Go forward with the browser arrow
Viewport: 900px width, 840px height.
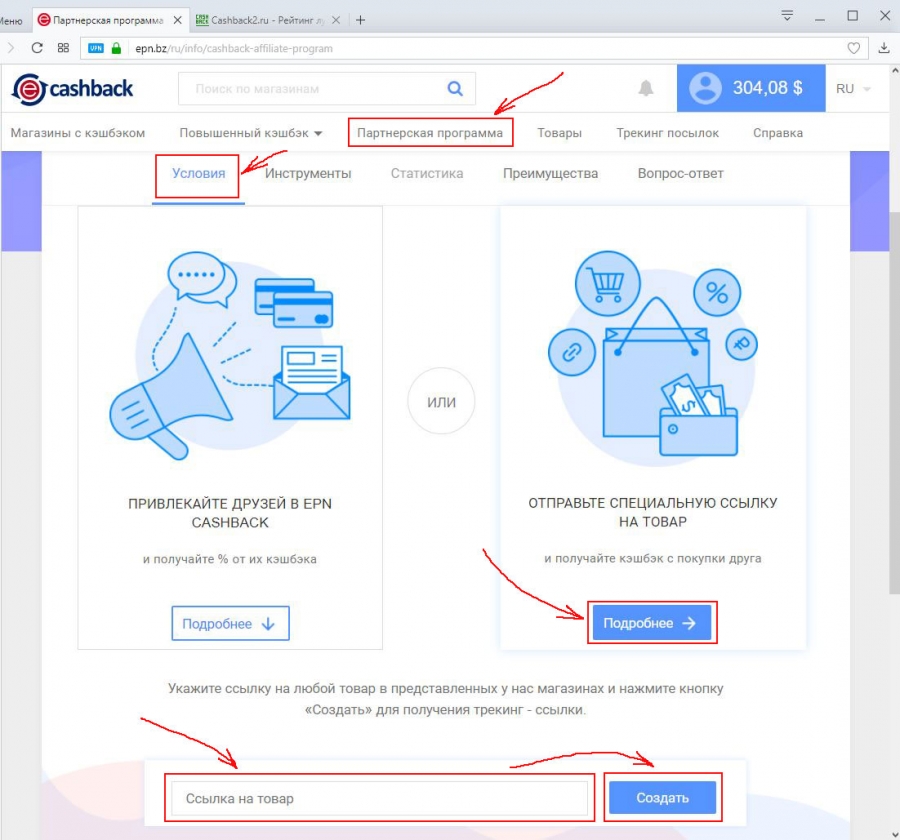click(x=10, y=48)
